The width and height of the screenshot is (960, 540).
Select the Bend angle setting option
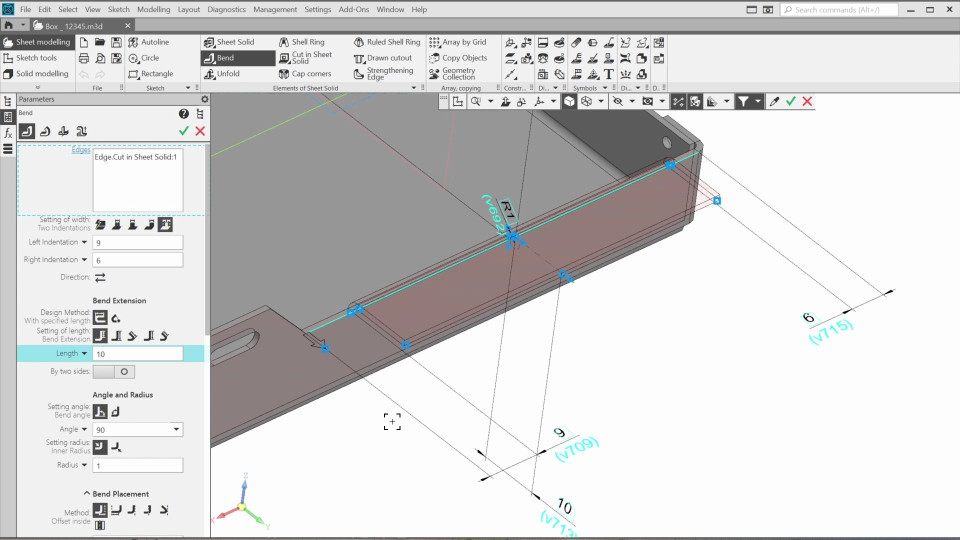coord(100,411)
